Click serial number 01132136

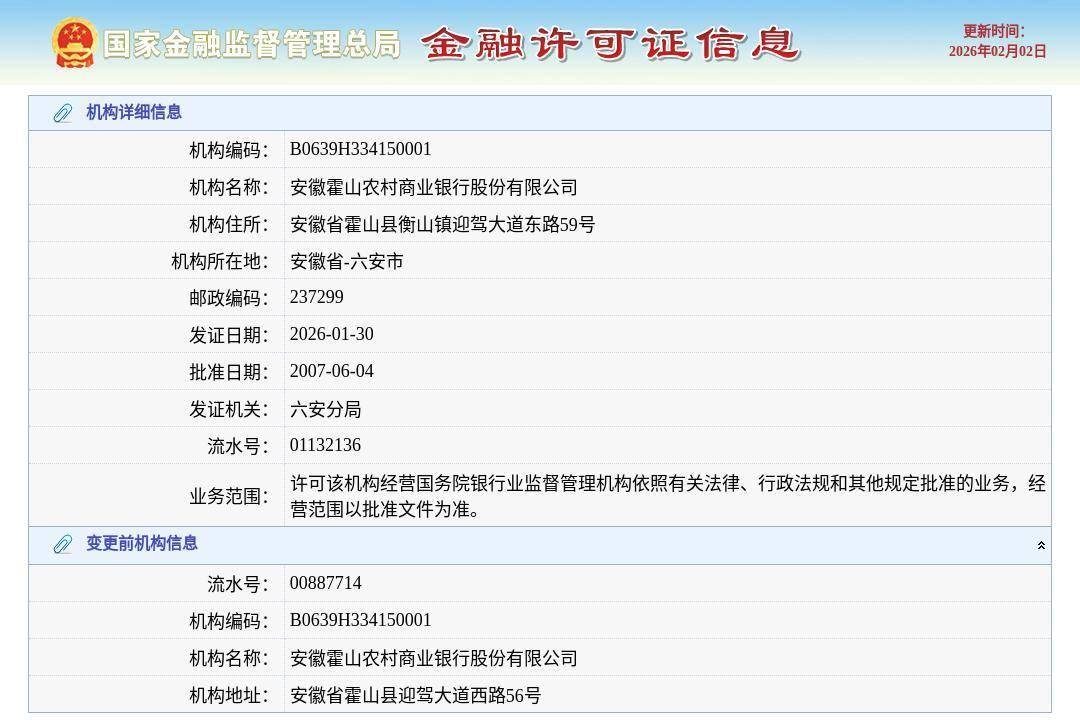pyautogui.click(x=325, y=445)
